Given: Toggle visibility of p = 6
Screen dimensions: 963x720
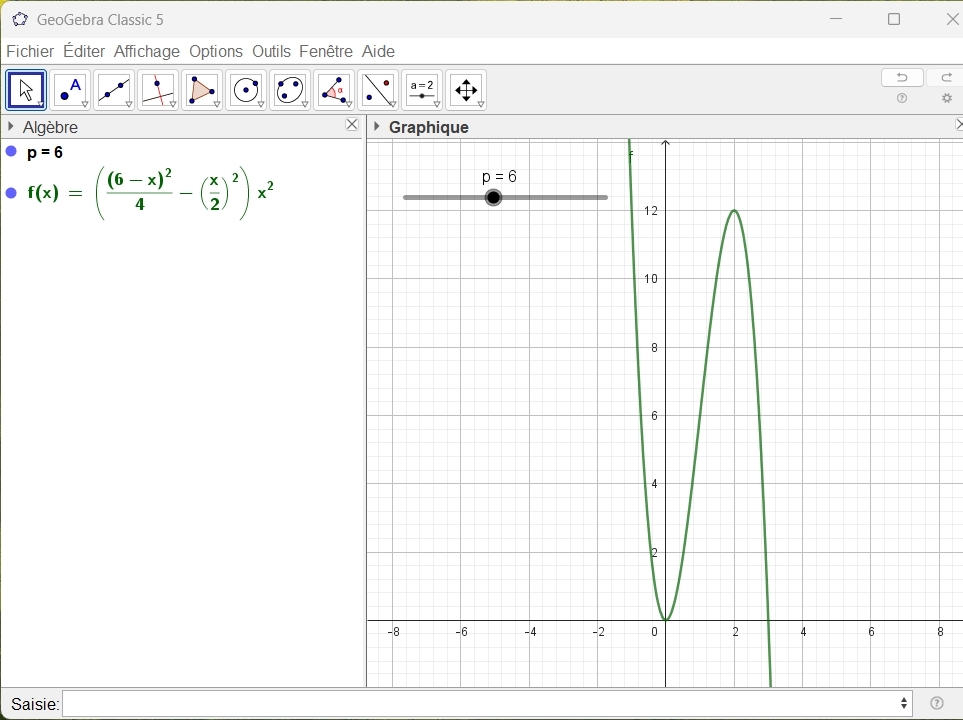Looking at the screenshot, I should click(11, 151).
